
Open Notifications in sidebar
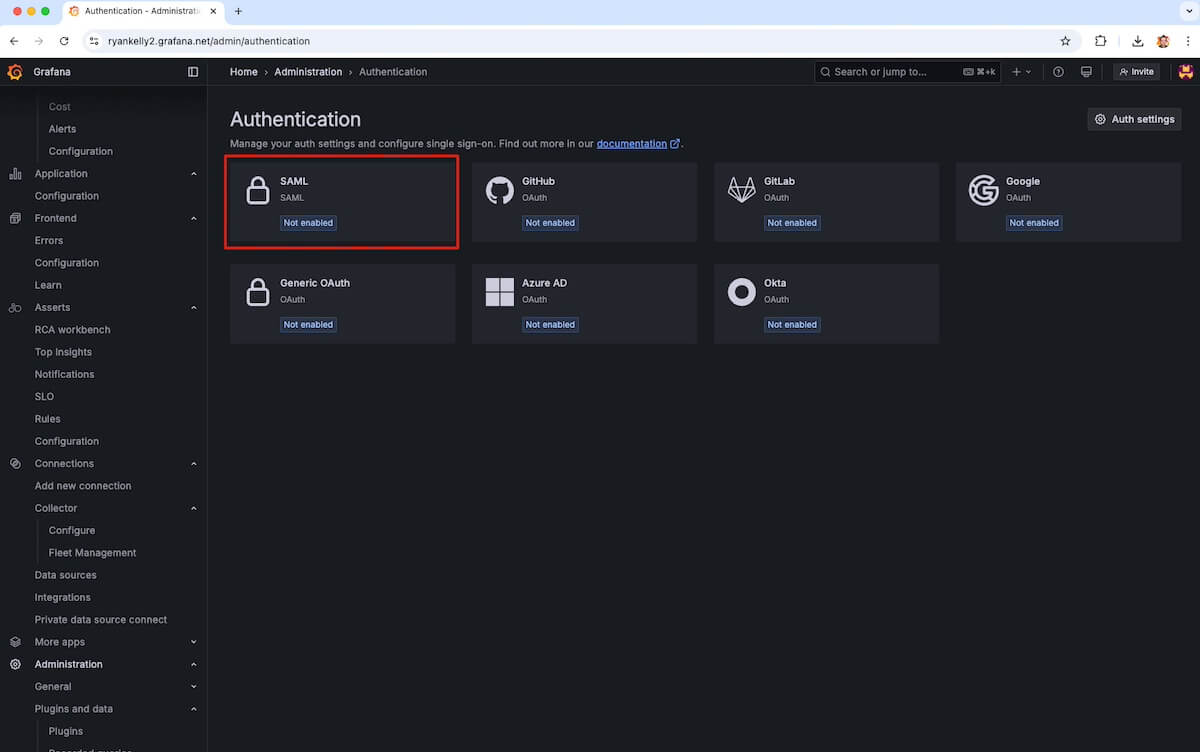pyautogui.click(x=64, y=374)
